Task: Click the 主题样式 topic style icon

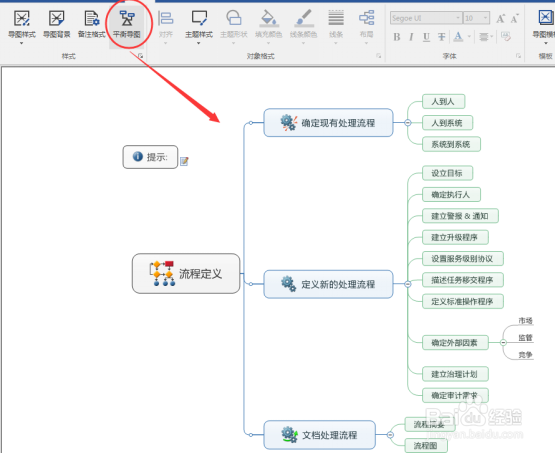Action: coord(199,18)
